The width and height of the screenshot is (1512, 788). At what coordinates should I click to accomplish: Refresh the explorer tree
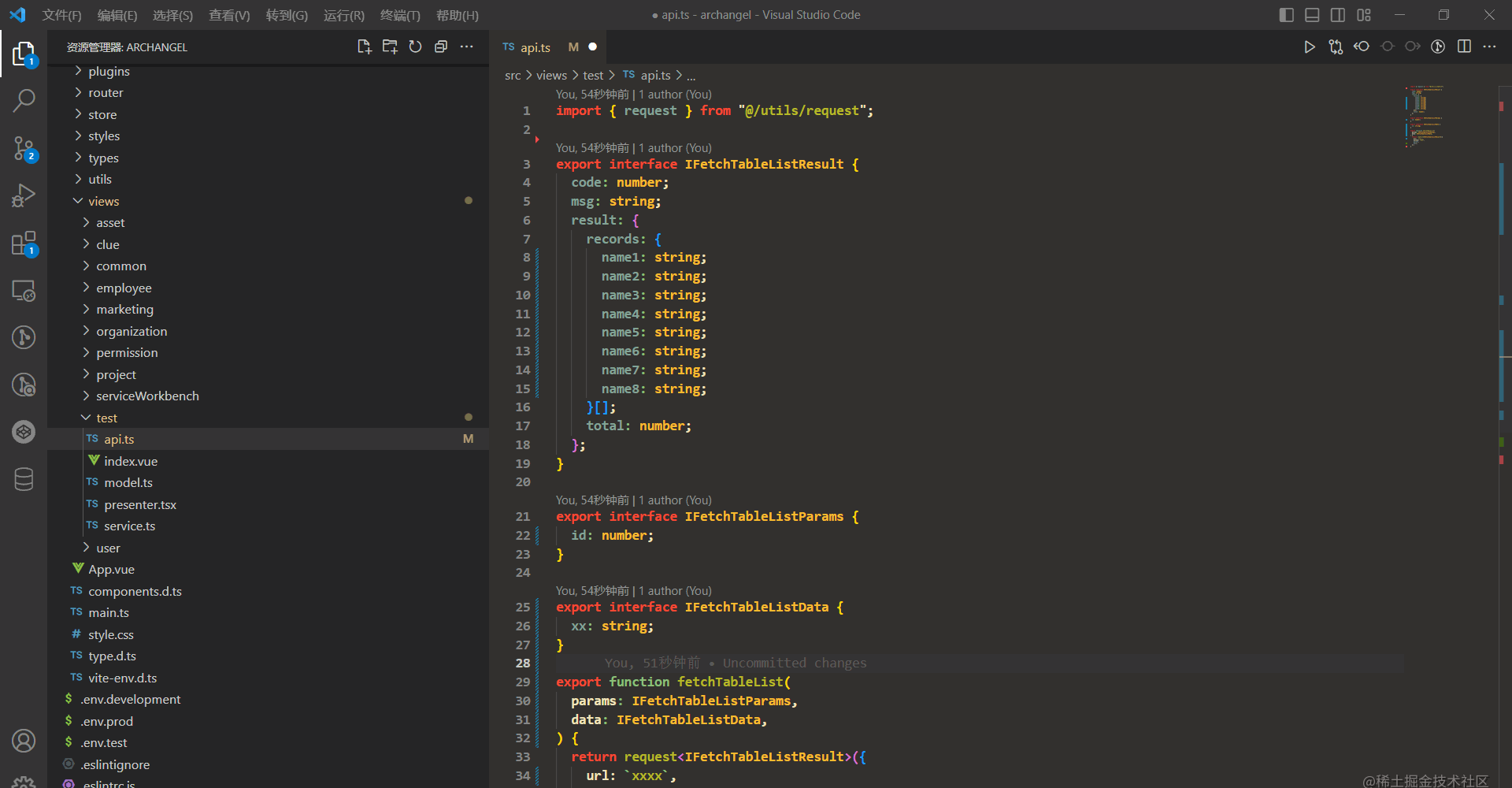click(415, 46)
